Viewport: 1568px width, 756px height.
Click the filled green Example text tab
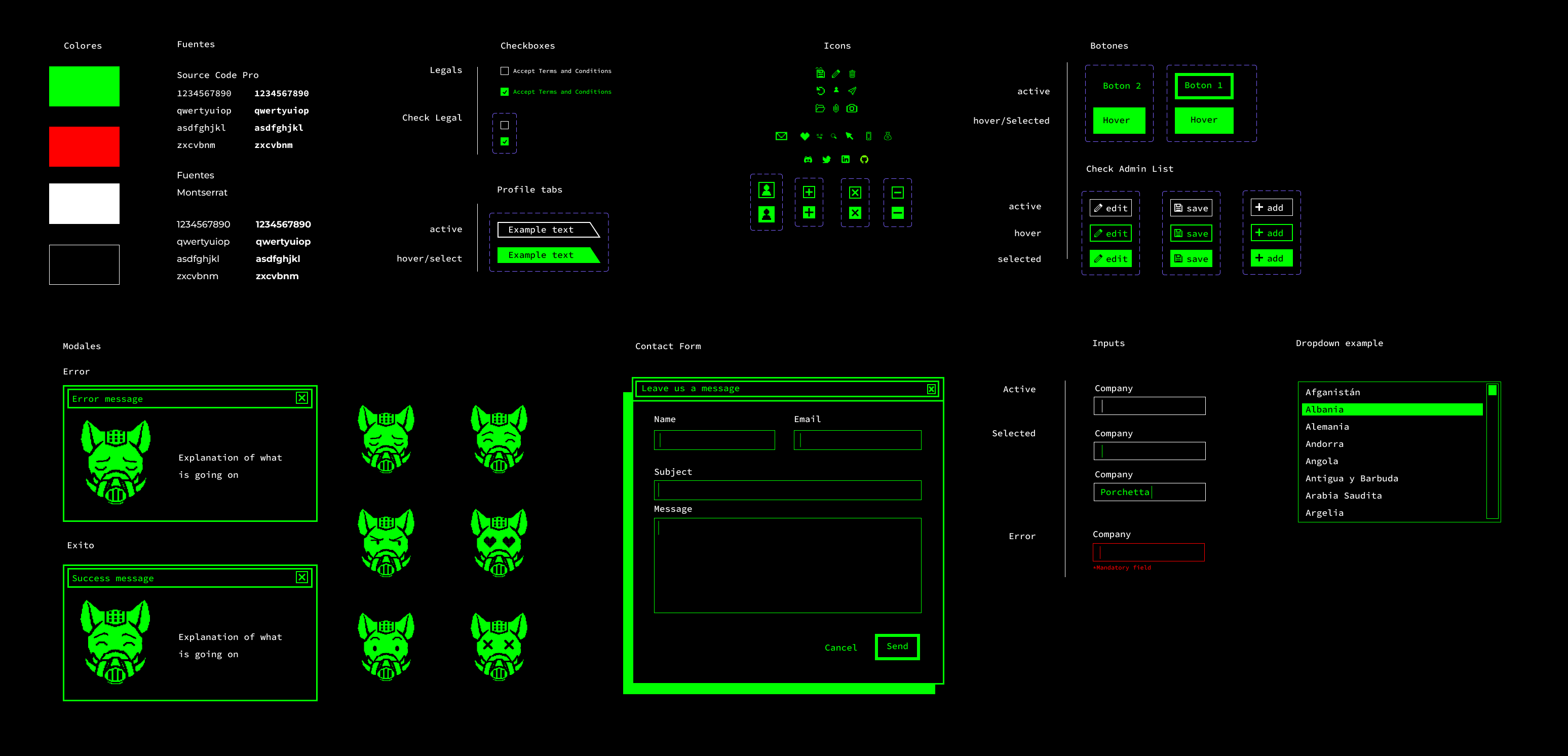point(549,255)
